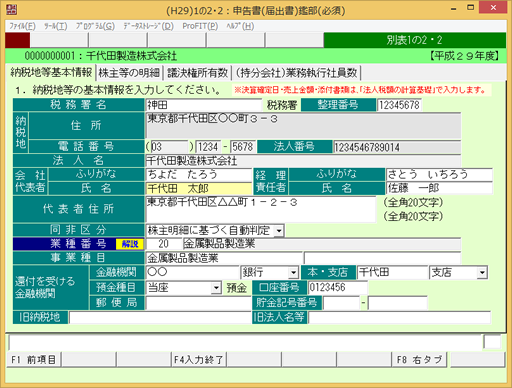Click the 税務署名 field containing 神田
Image resolution: width=512 pixels, height=388 pixels.
coord(204,105)
